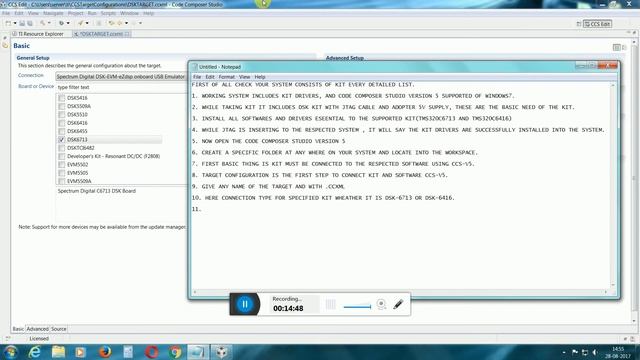Click the Save icon in CCS toolbar

click(22, 23)
